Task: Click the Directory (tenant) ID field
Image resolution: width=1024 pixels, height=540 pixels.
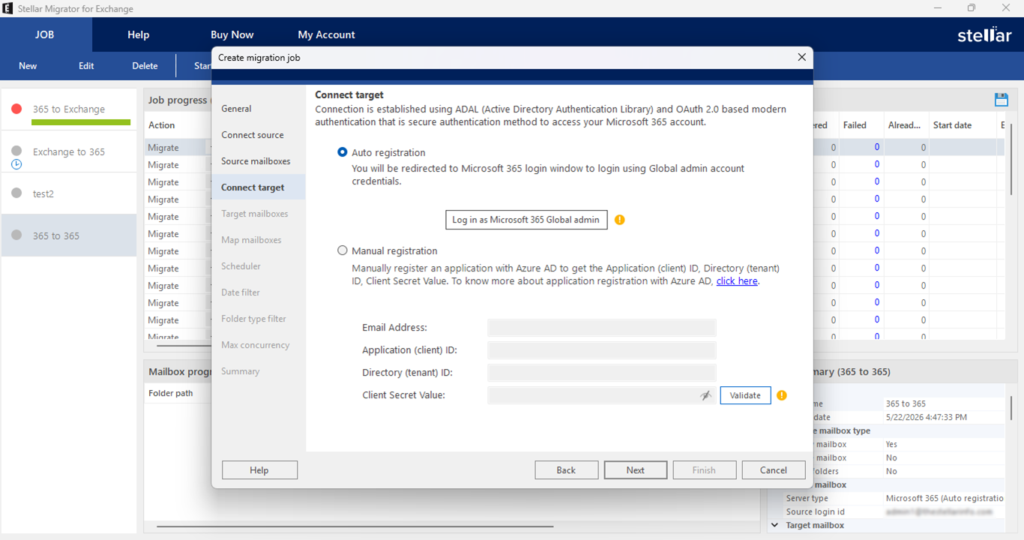Action: point(601,373)
